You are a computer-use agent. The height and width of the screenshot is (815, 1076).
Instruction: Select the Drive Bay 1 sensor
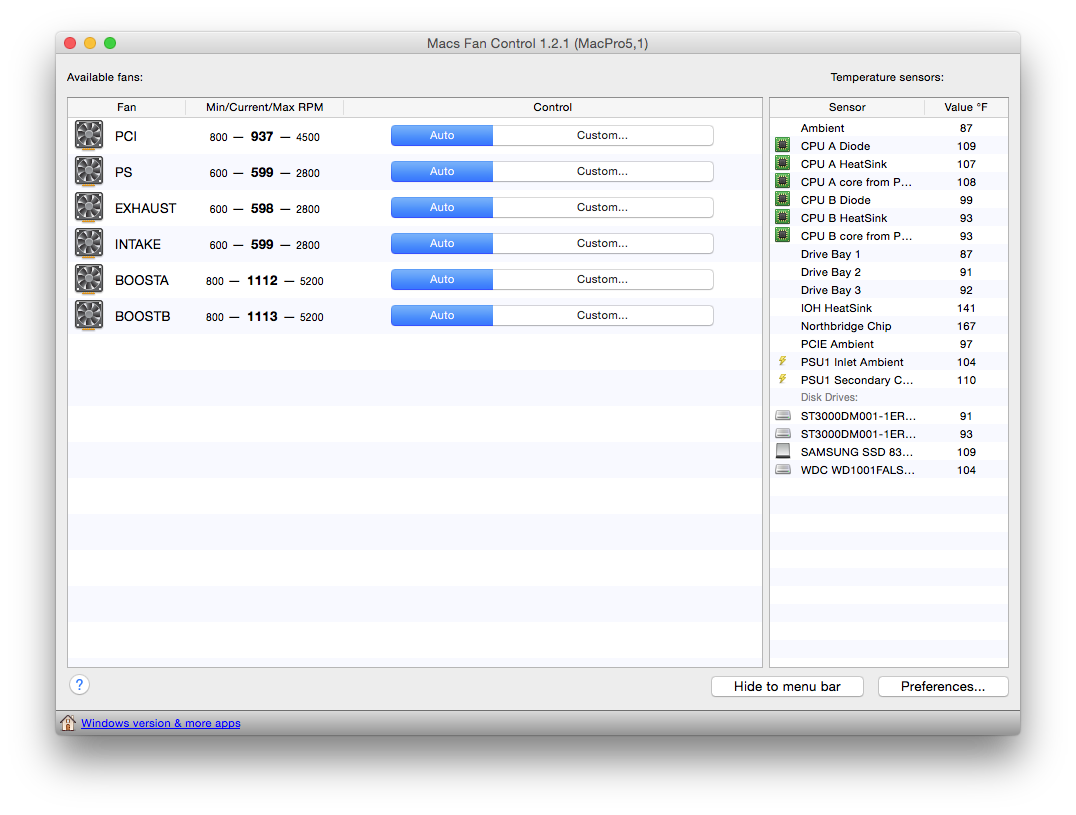tap(889, 254)
